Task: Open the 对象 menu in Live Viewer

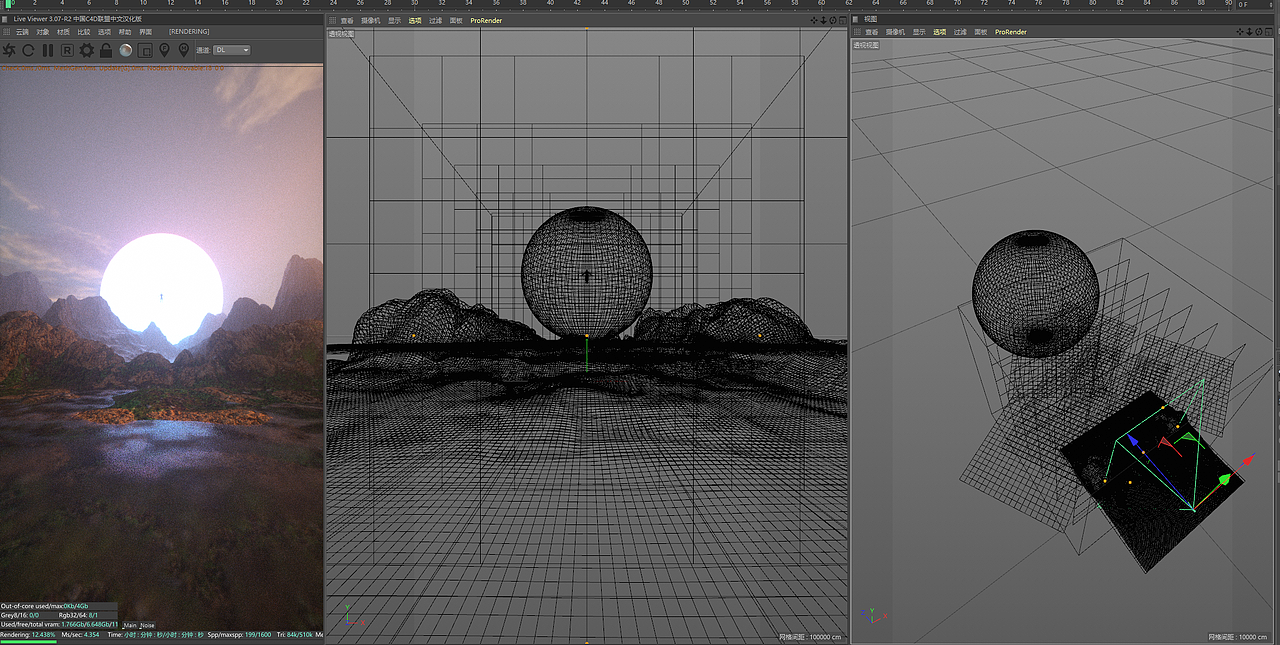Action: click(43, 32)
